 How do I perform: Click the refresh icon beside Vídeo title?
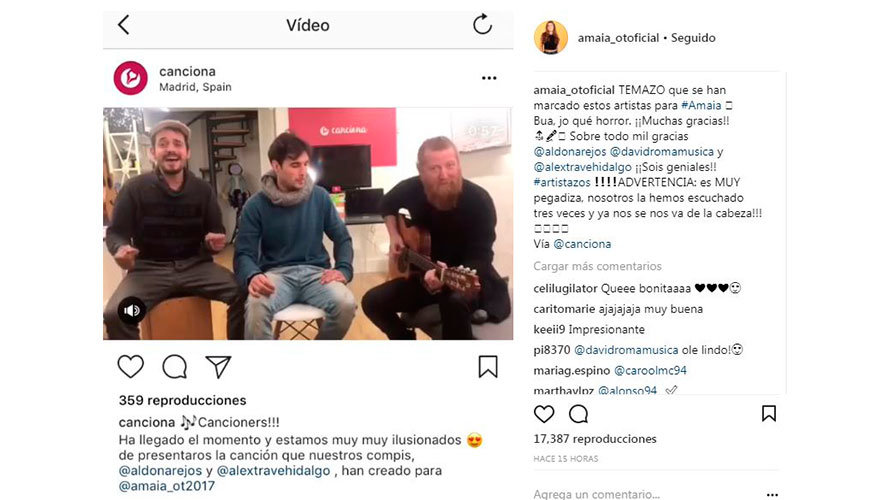point(482,24)
